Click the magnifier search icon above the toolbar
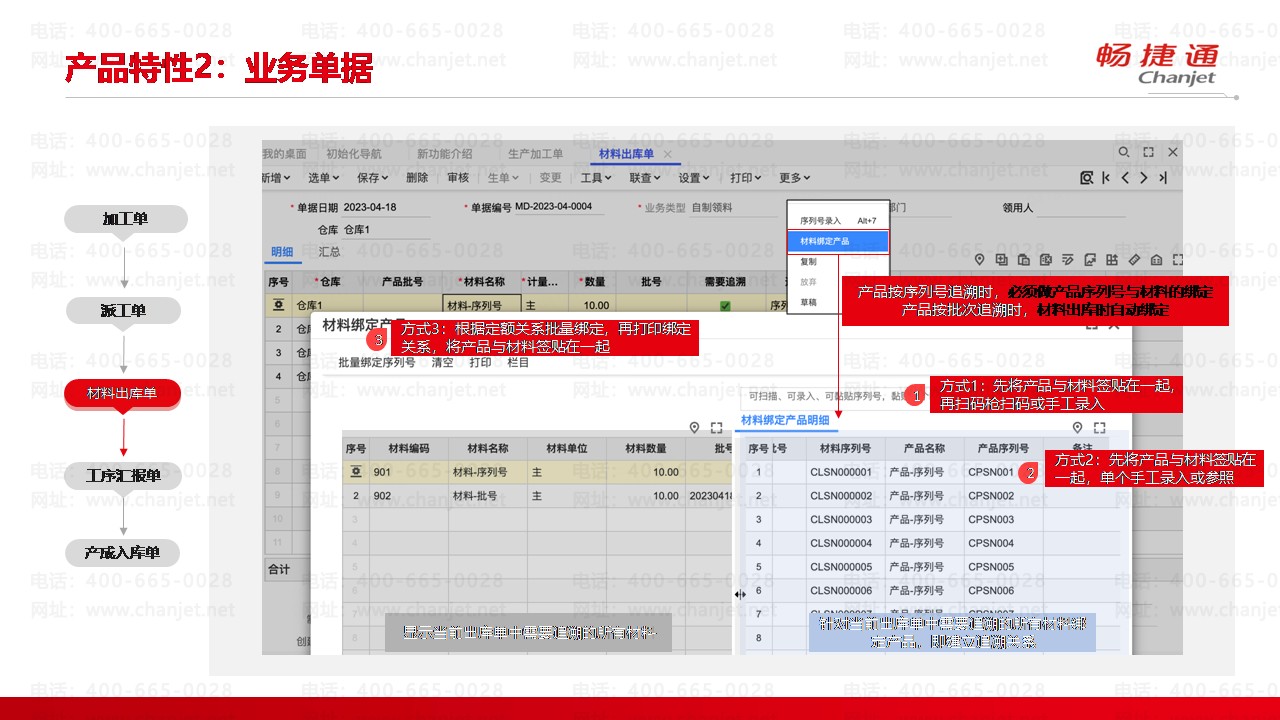This screenshot has height=720, width=1280. (1124, 153)
